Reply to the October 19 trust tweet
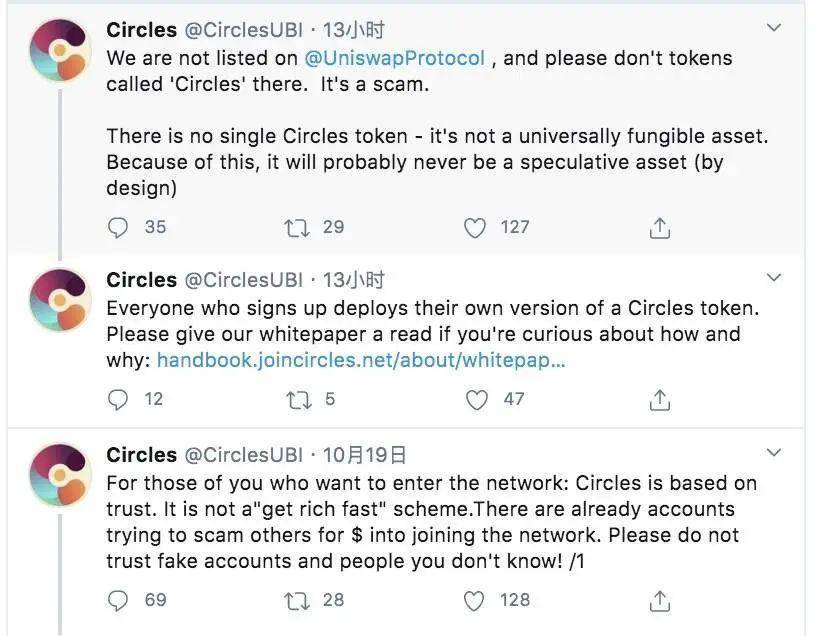The height and width of the screenshot is (636, 818). point(118,600)
